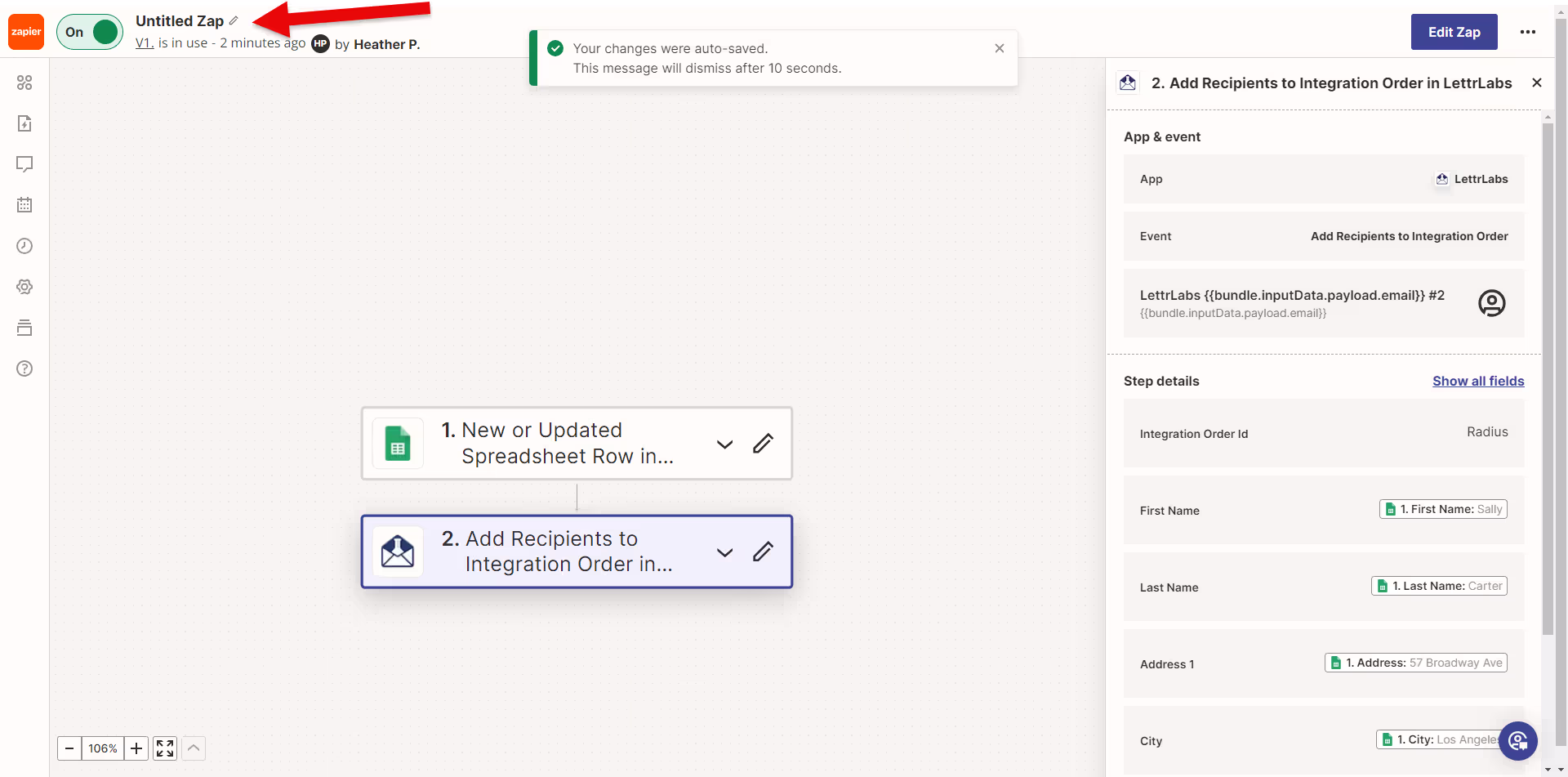
Task: Open the comments icon in sidebar
Action: (24, 164)
